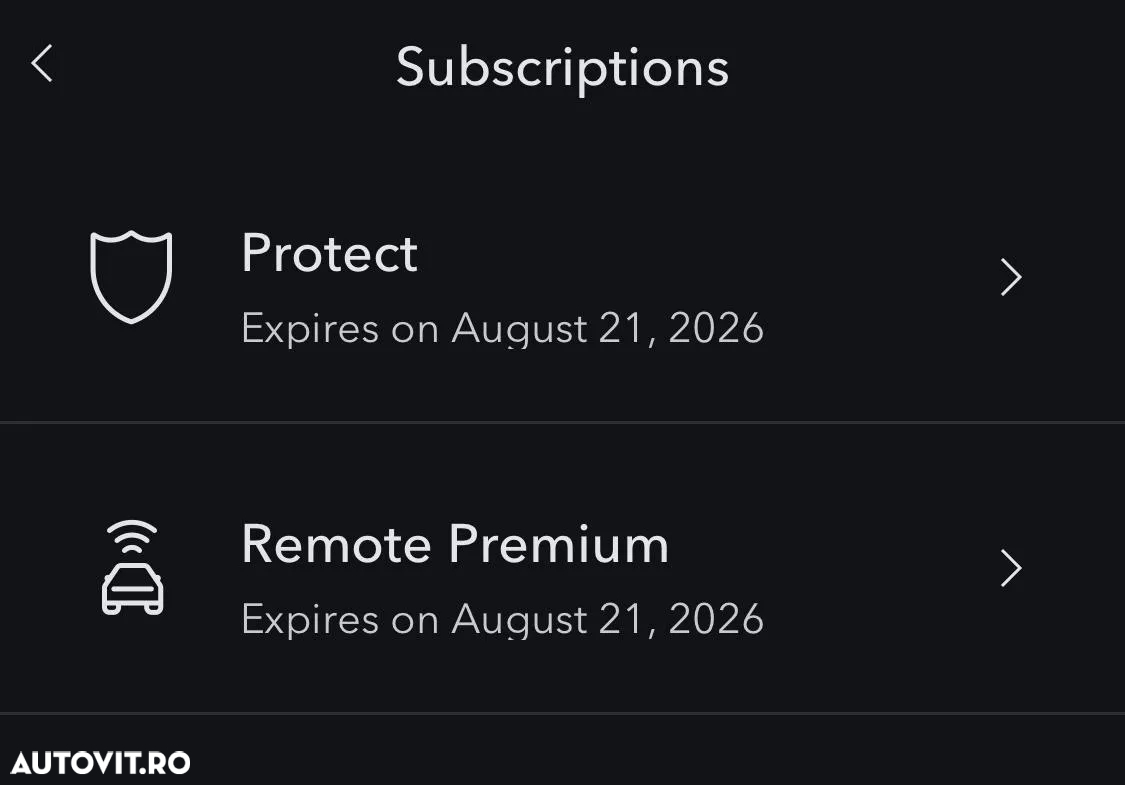Open Protect details via its right chevron
Screen dimensions: 1125x785
(1011, 277)
